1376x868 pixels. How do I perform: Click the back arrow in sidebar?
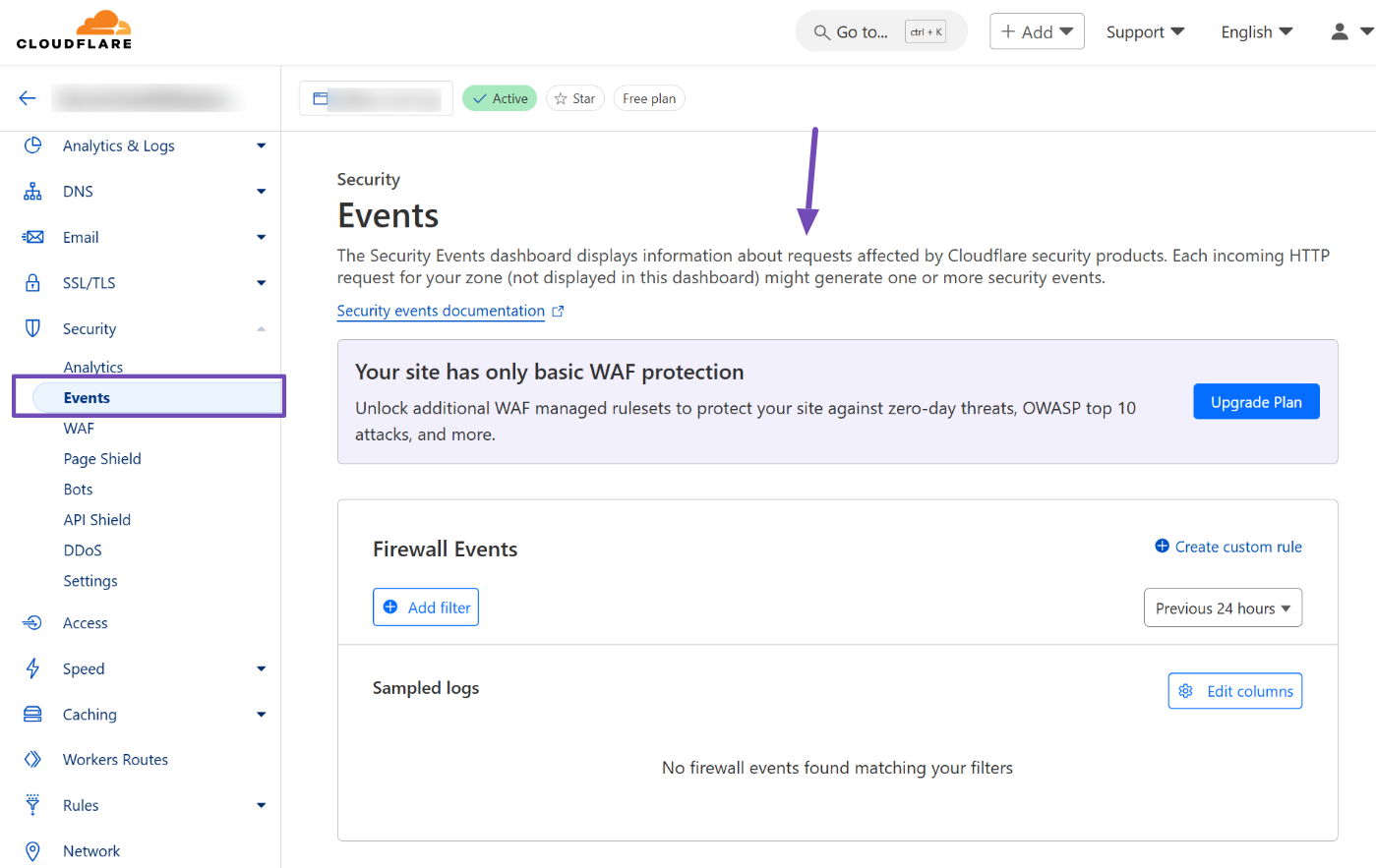28,98
